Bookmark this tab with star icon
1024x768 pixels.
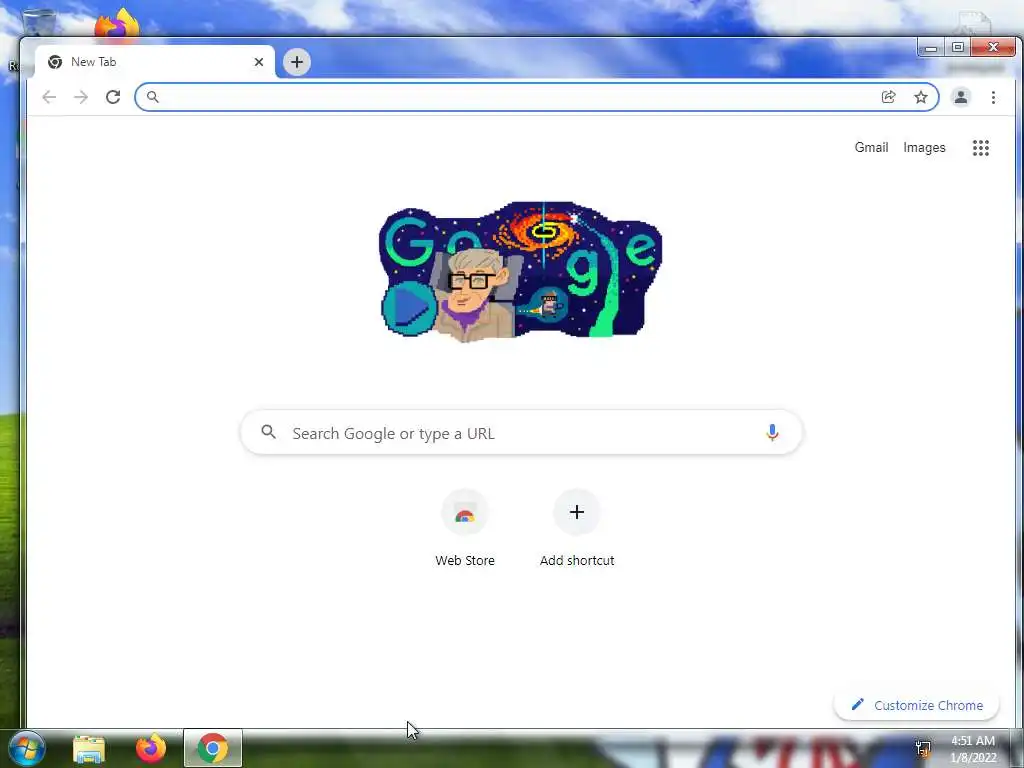point(921,97)
